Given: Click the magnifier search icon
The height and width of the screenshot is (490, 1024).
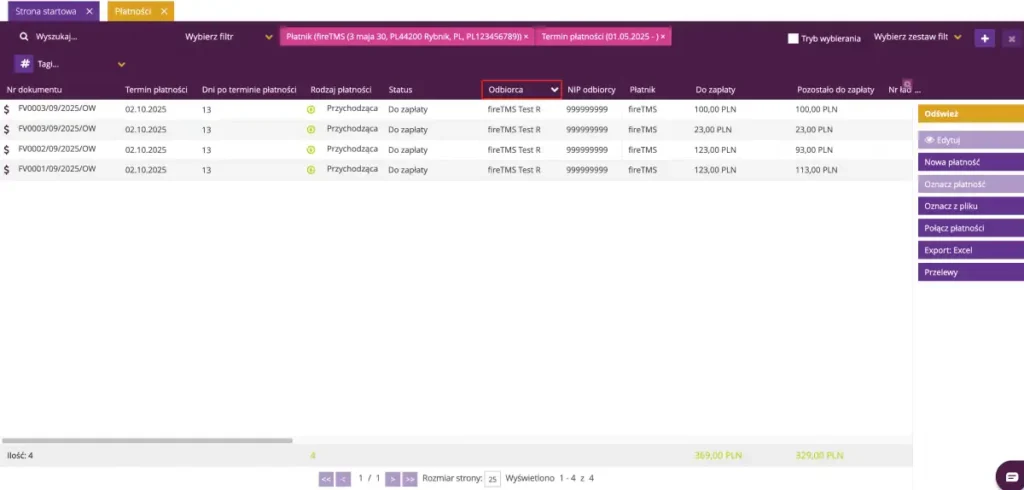Looking at the screenshot, I should (x=23, y=37).
